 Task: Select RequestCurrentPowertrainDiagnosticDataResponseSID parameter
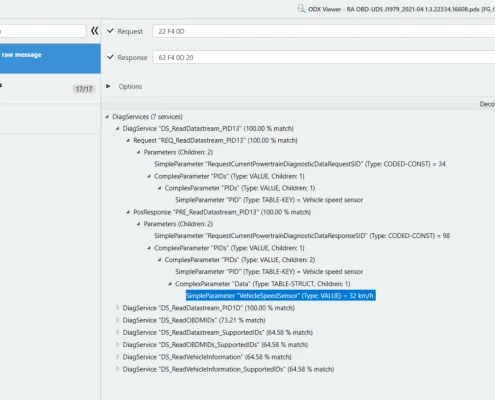point(302,236)
